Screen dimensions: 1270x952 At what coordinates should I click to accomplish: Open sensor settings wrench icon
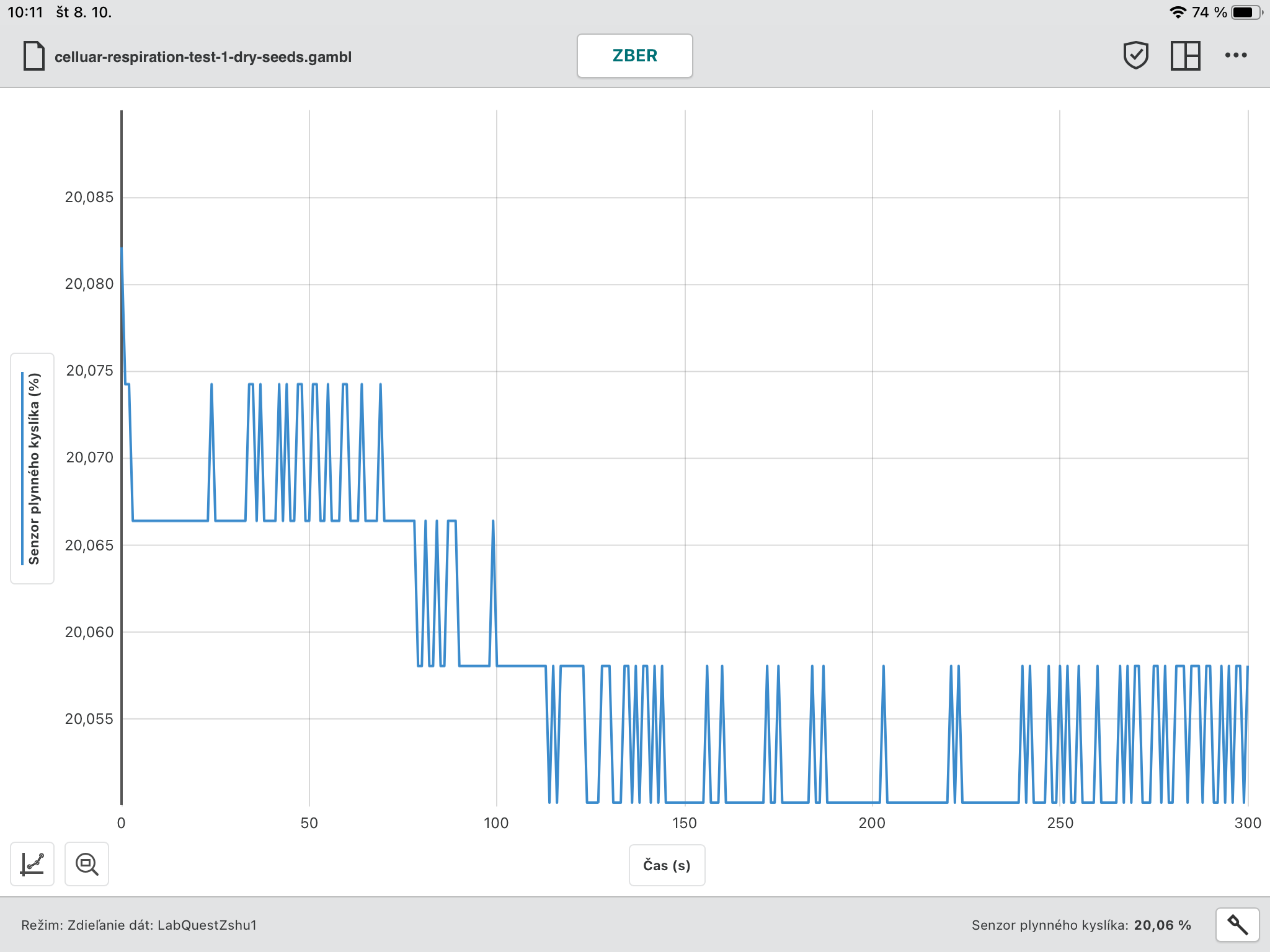pos(1237,925)
